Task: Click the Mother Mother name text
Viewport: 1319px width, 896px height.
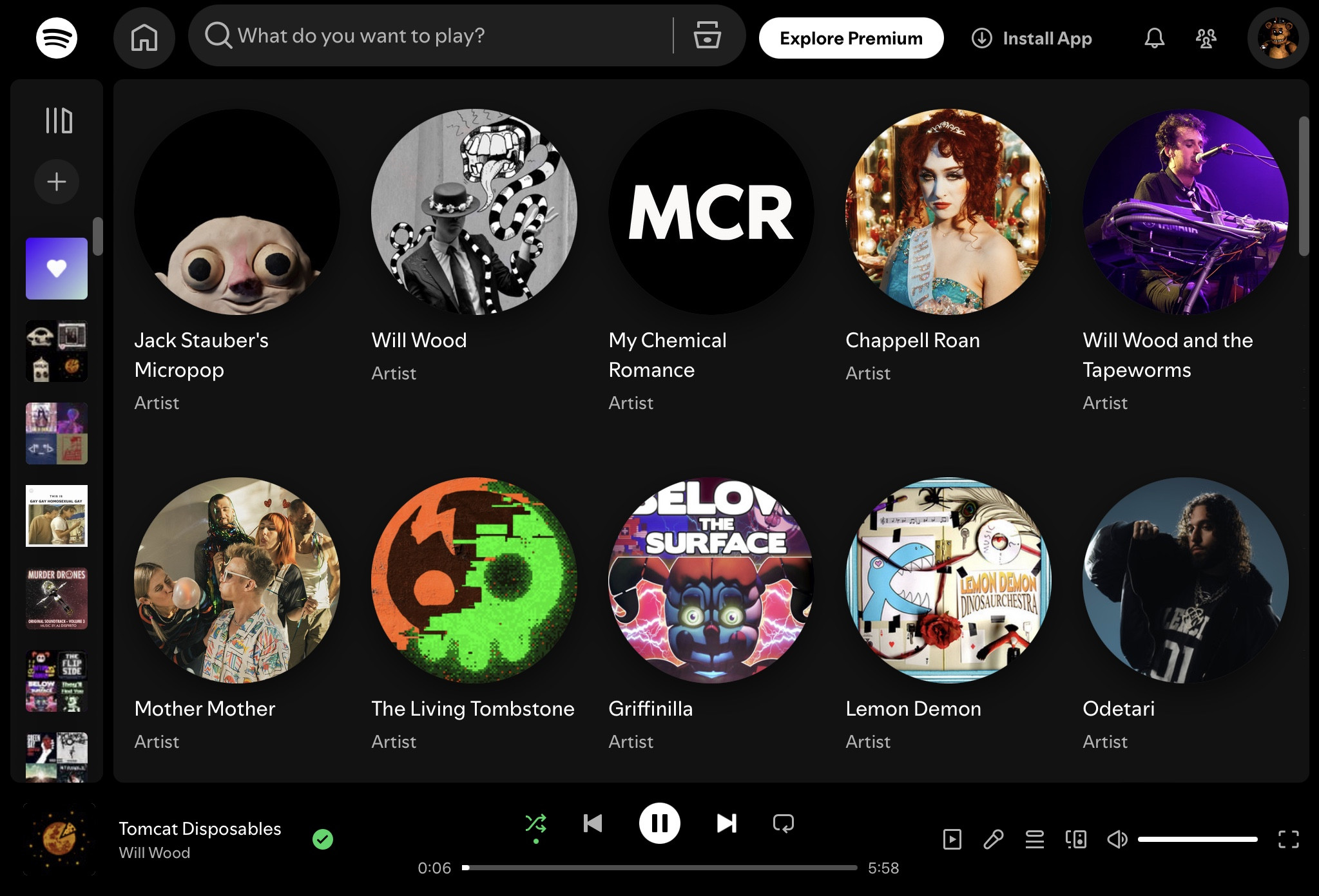Action: (x=205, y=709)
